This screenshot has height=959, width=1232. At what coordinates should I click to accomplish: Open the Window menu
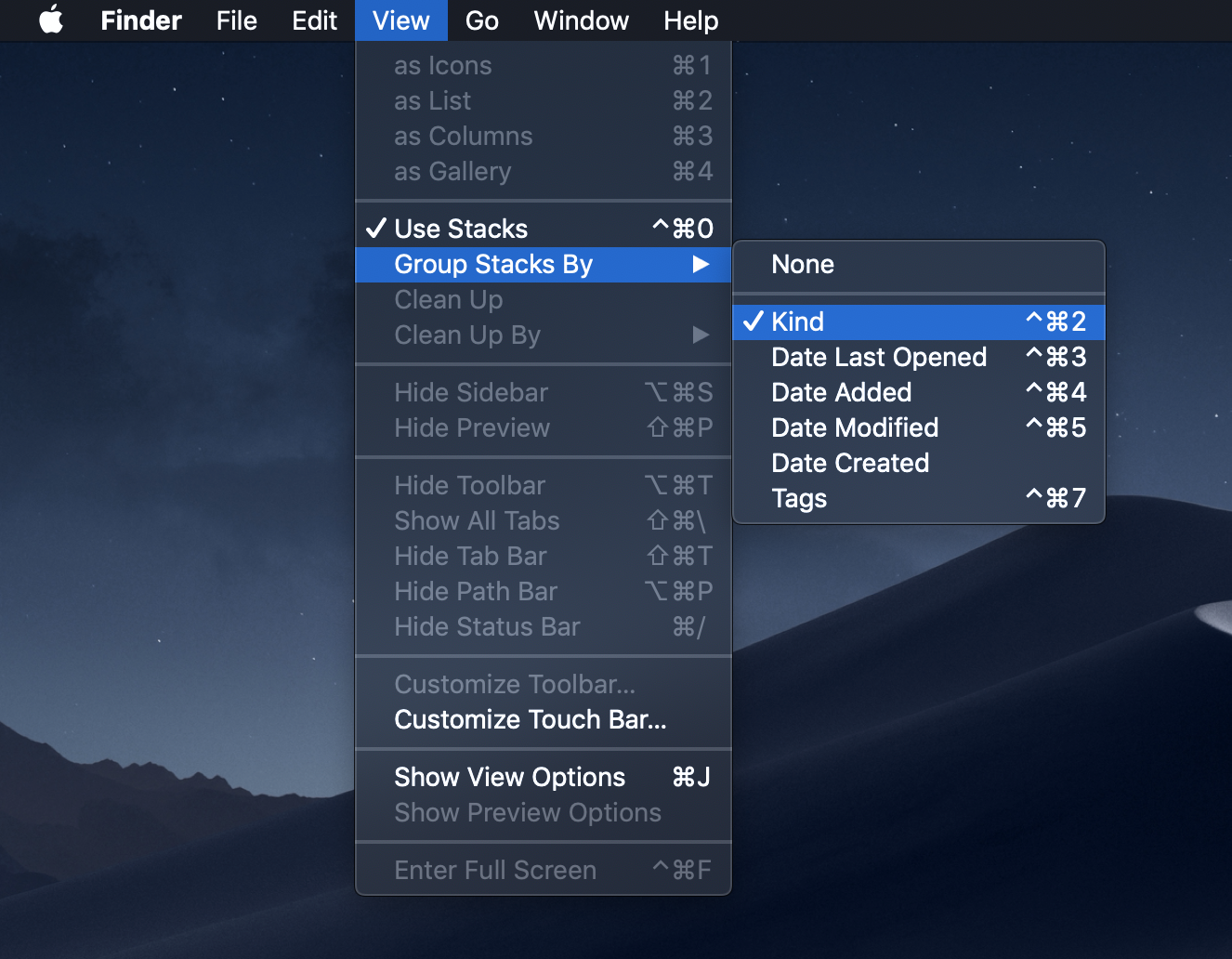click(581, 20)
